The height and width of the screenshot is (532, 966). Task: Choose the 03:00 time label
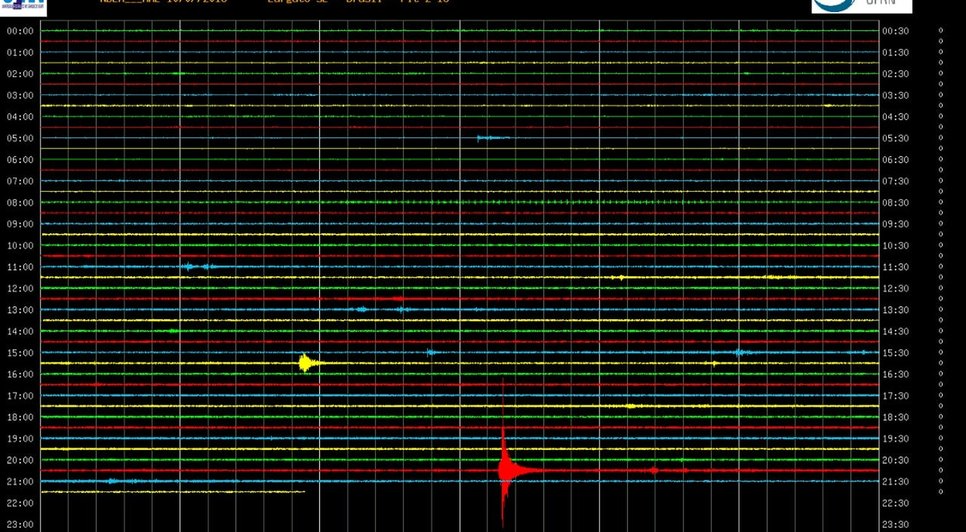pyautogui.click(x=20, y=95)
